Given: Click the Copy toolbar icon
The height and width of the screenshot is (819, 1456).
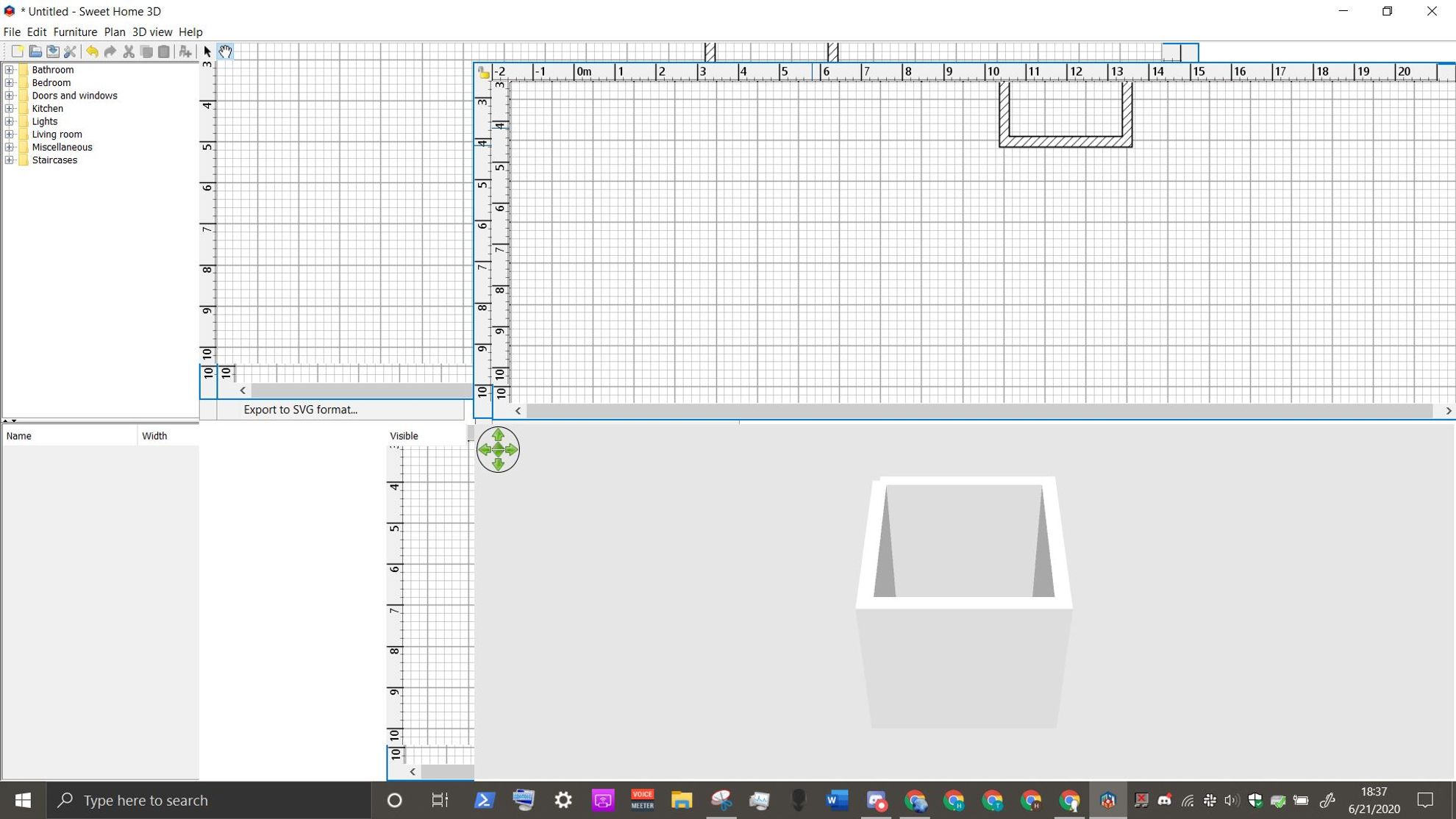Looking at the screenshot, I should 146,51.
